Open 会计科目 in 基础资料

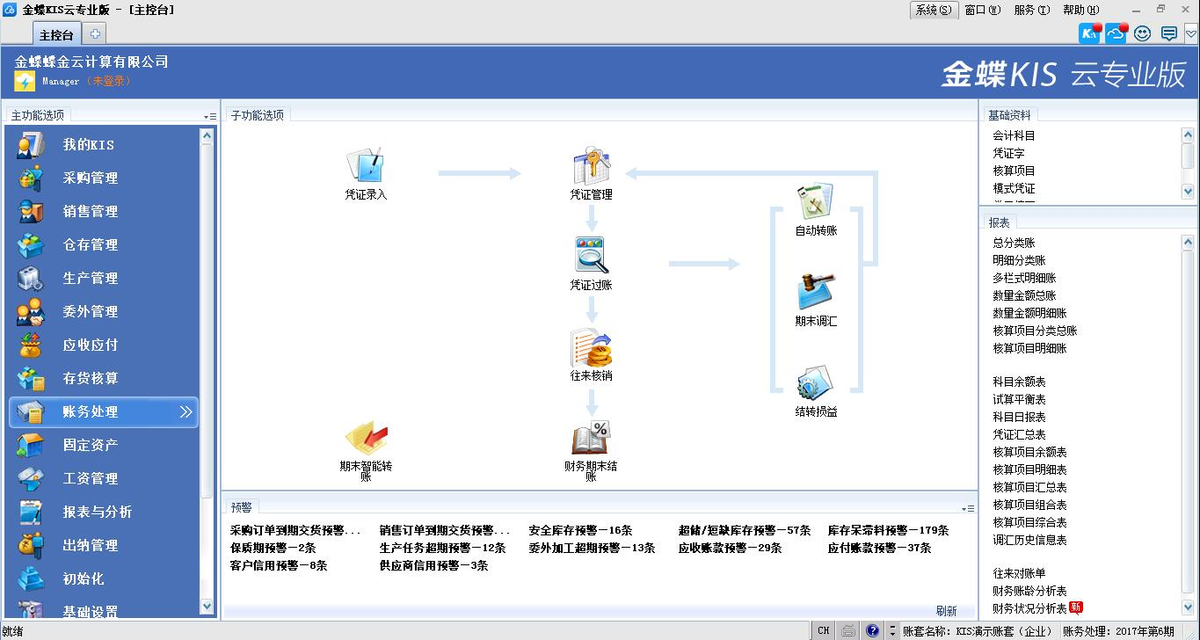[x=1014, y=136]
